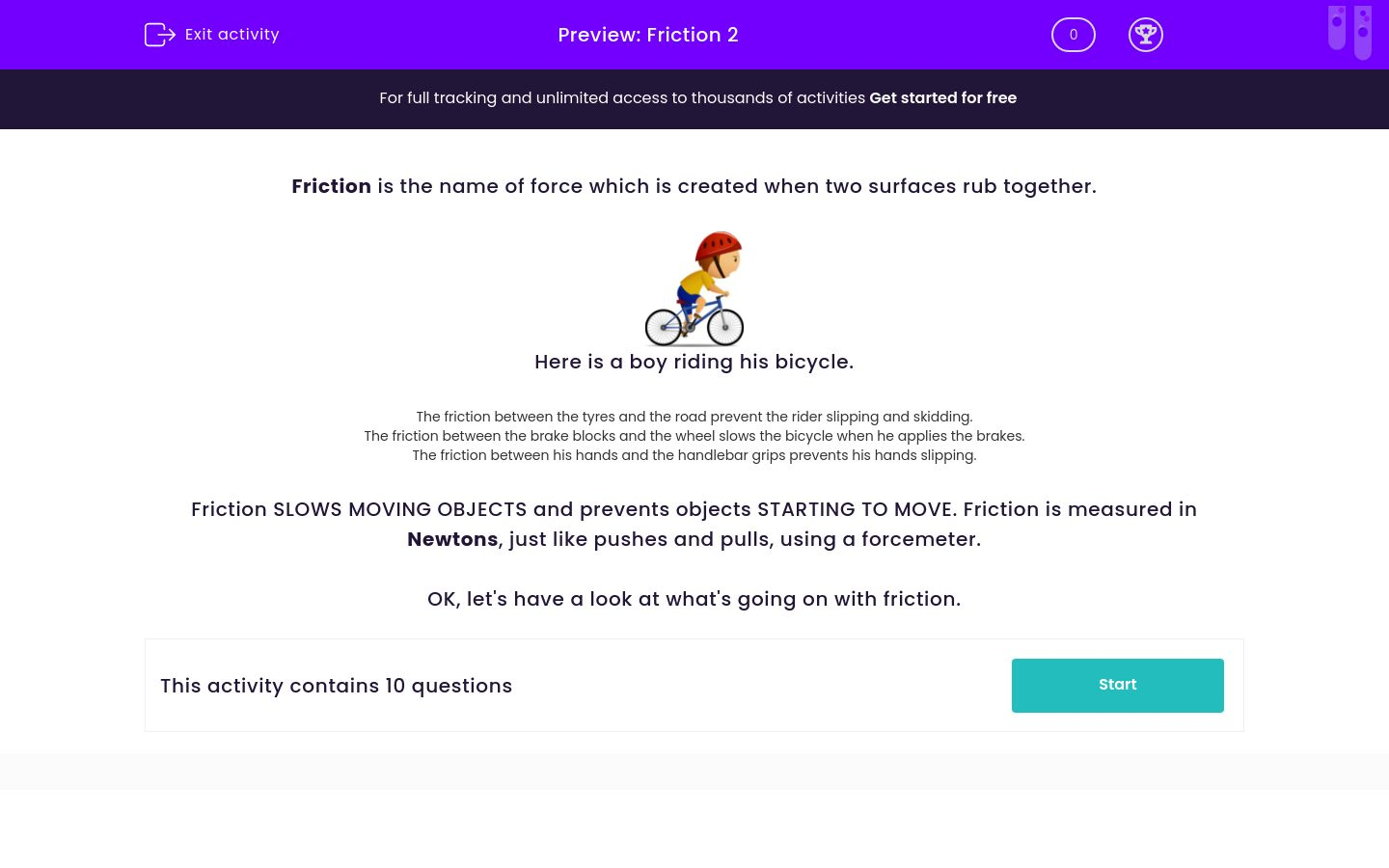
Task: Click the bold word Newtons
Action: (452, 539)
